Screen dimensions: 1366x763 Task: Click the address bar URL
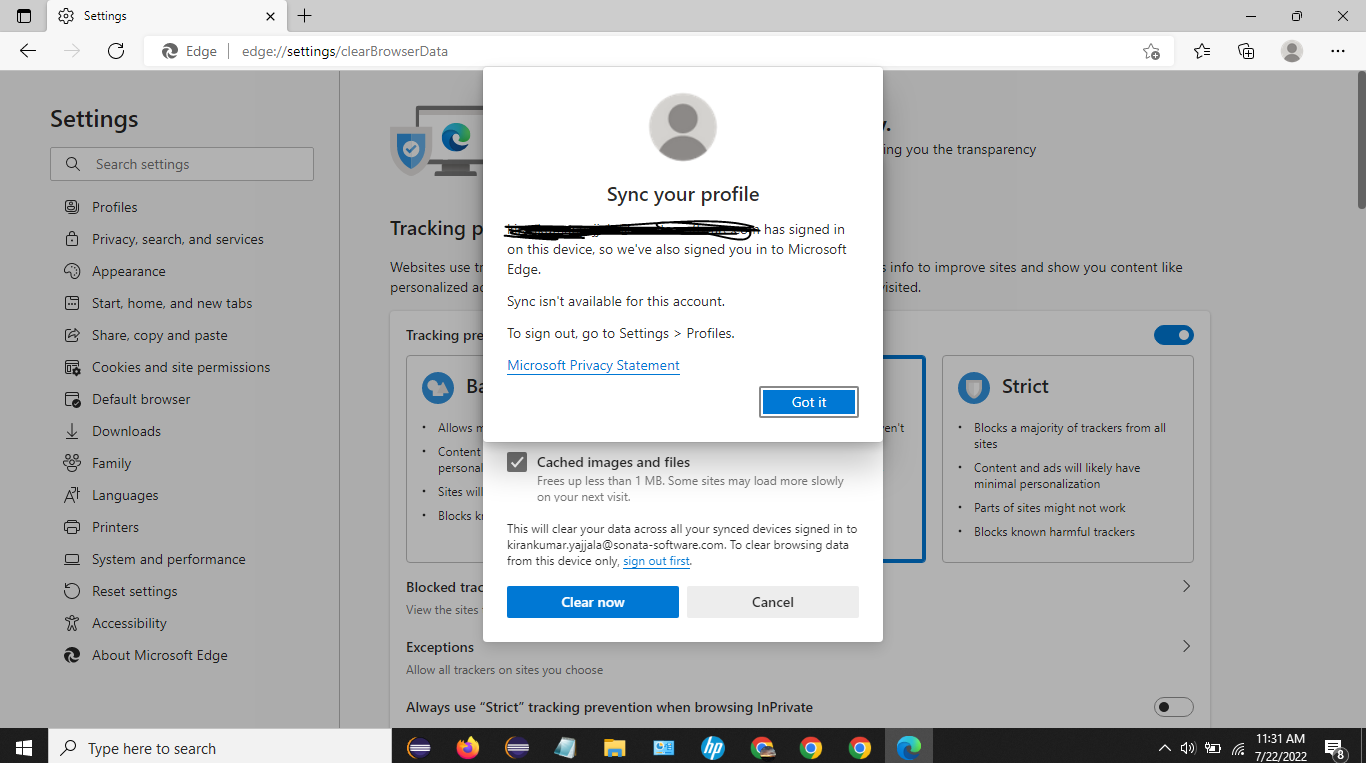(x=345, y=51)
